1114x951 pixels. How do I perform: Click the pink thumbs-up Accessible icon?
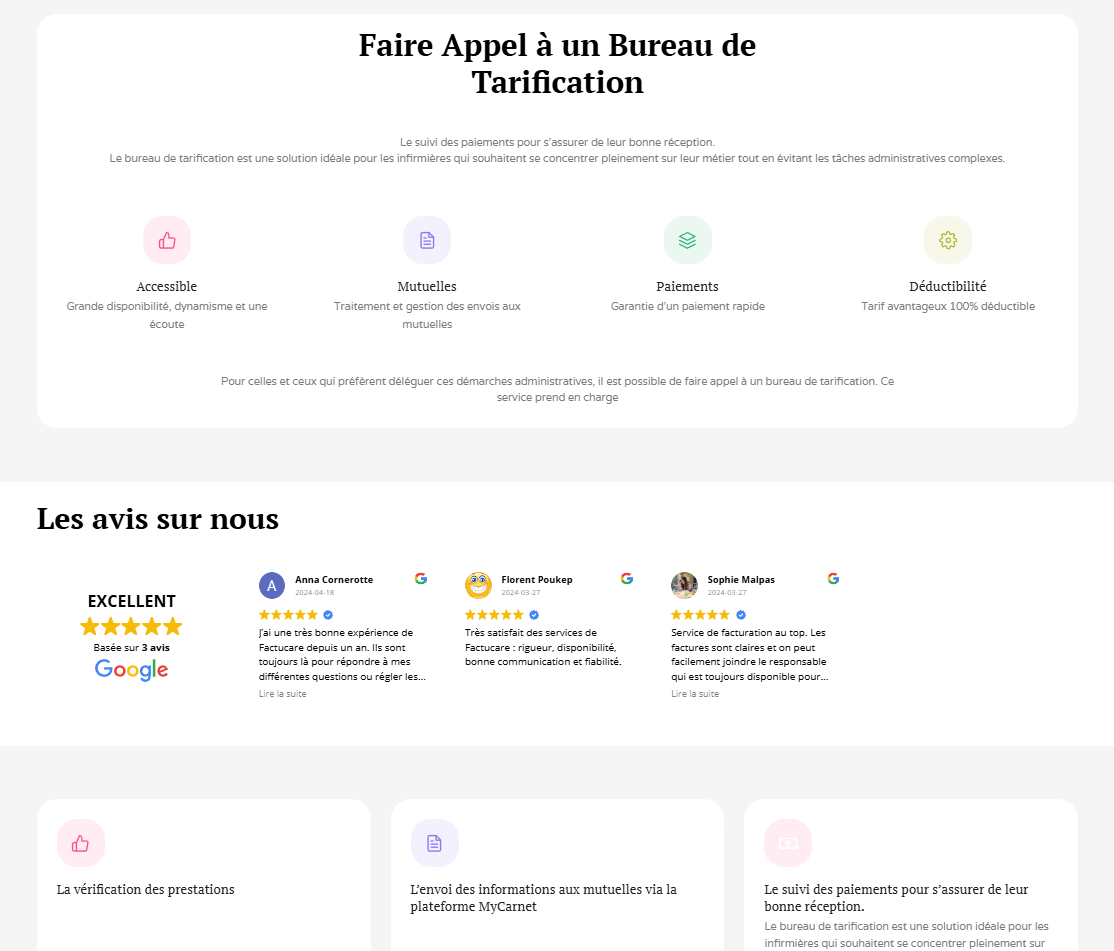coord(167,240)
